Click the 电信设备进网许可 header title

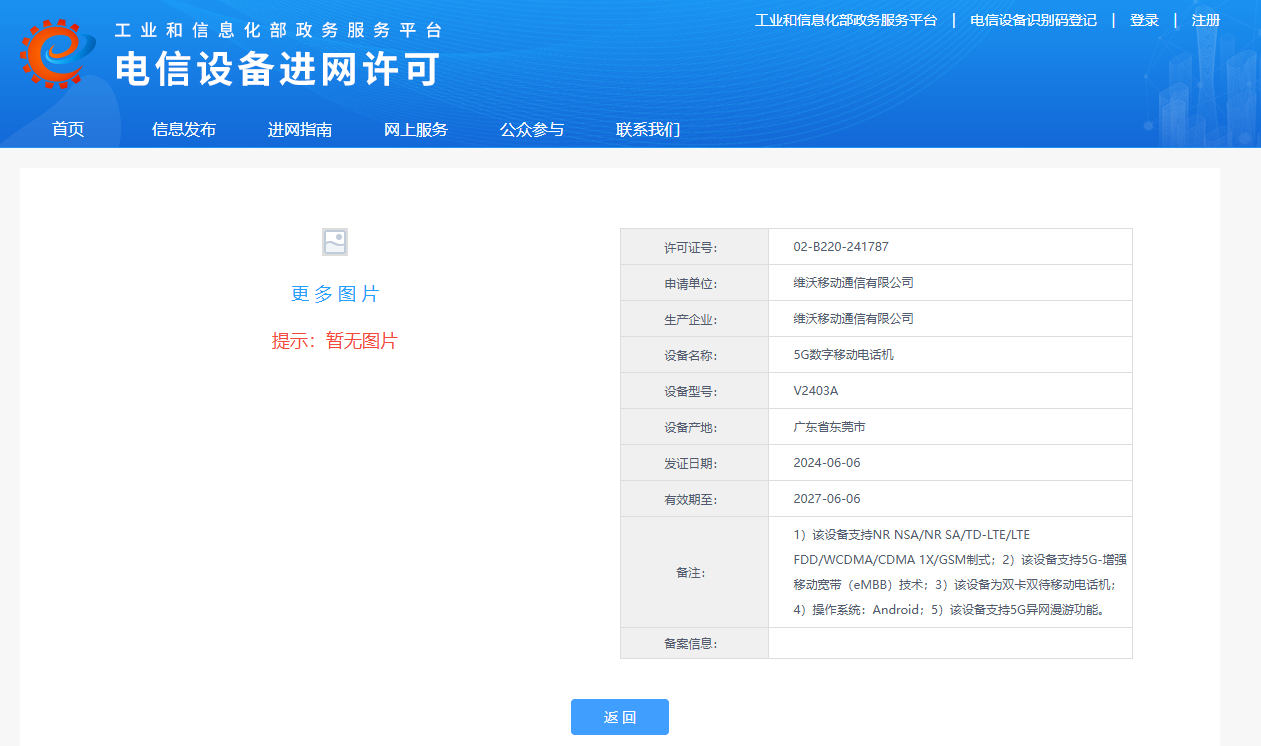point(278,69)
